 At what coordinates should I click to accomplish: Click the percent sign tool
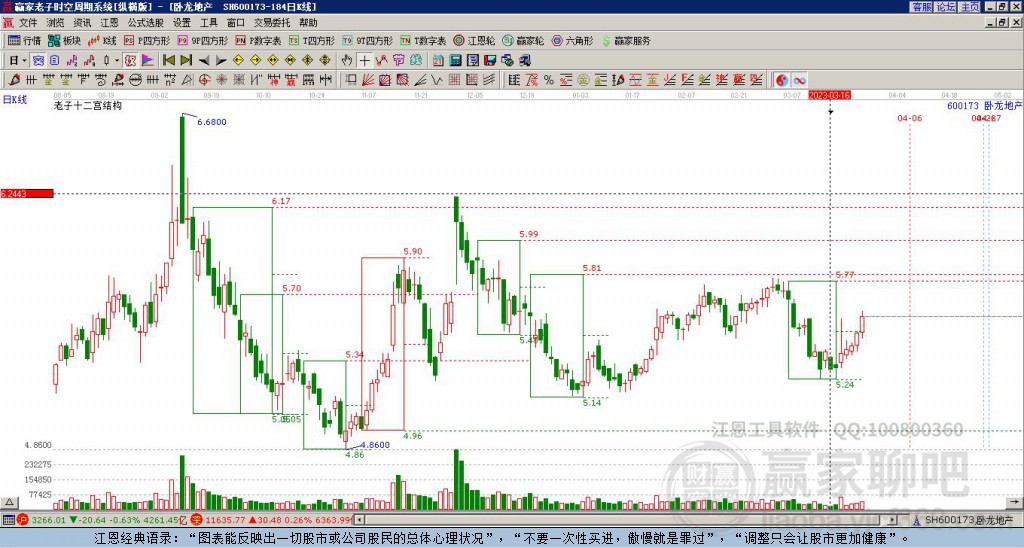coord(549,80)
